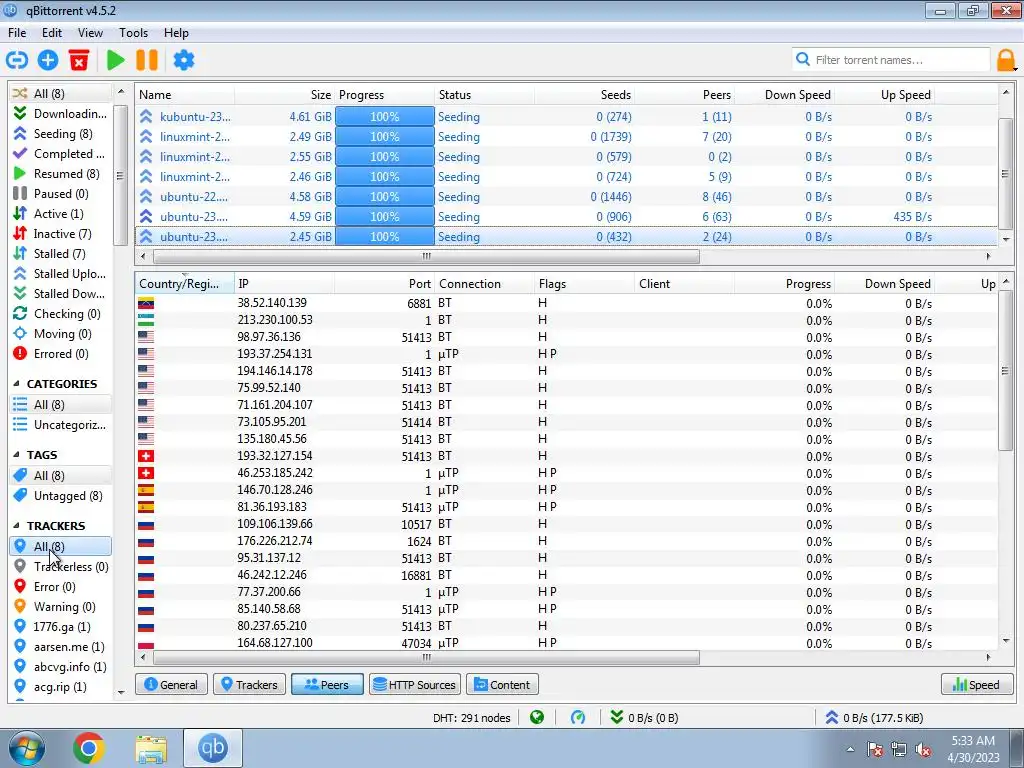Sort torrents by Seeds column header
Viewport: 1024px width, 768px height.
coord(584,95)
